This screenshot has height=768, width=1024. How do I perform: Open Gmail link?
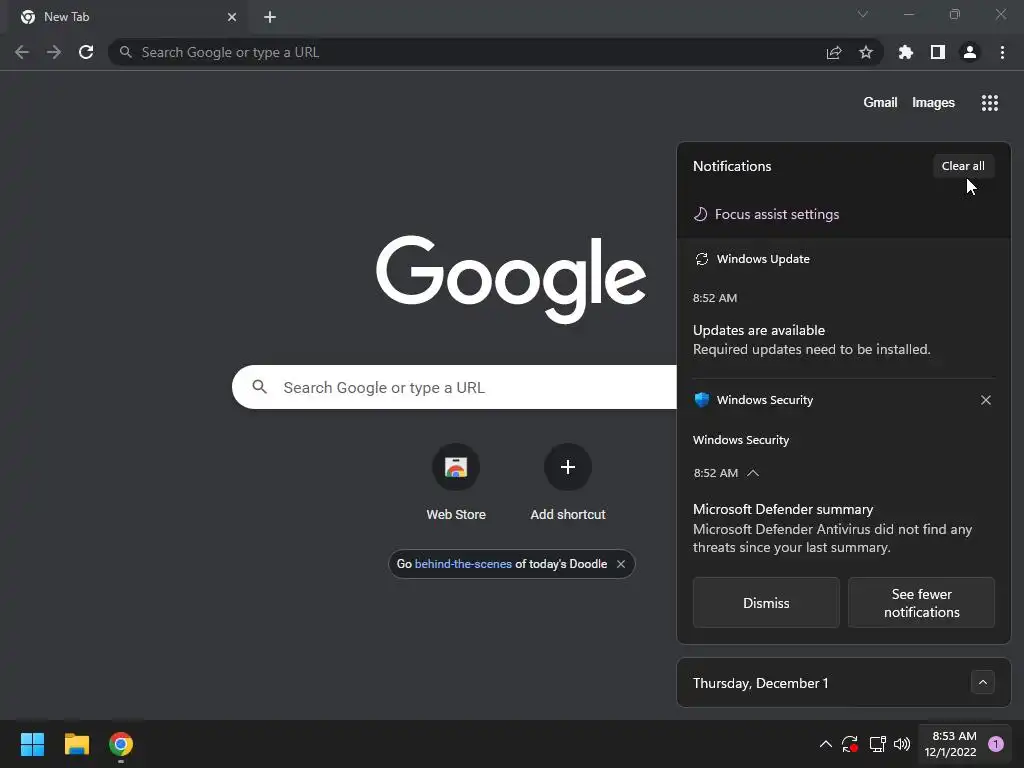[880, 103]
